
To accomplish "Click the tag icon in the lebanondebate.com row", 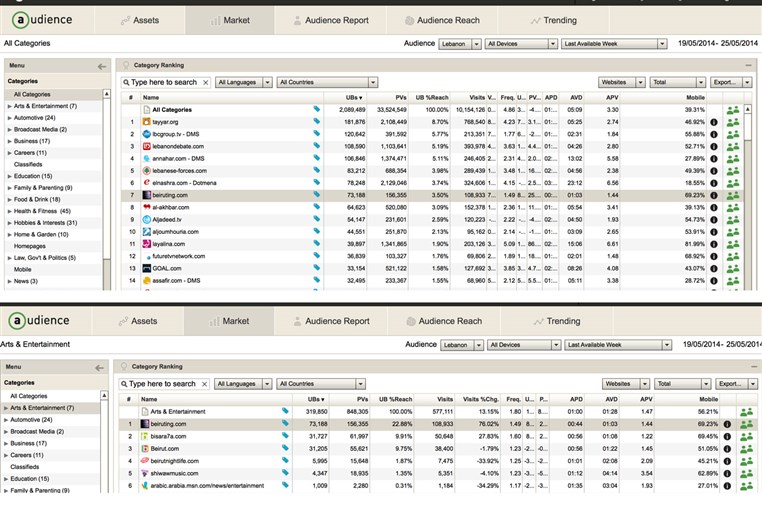I will [316, 146].
